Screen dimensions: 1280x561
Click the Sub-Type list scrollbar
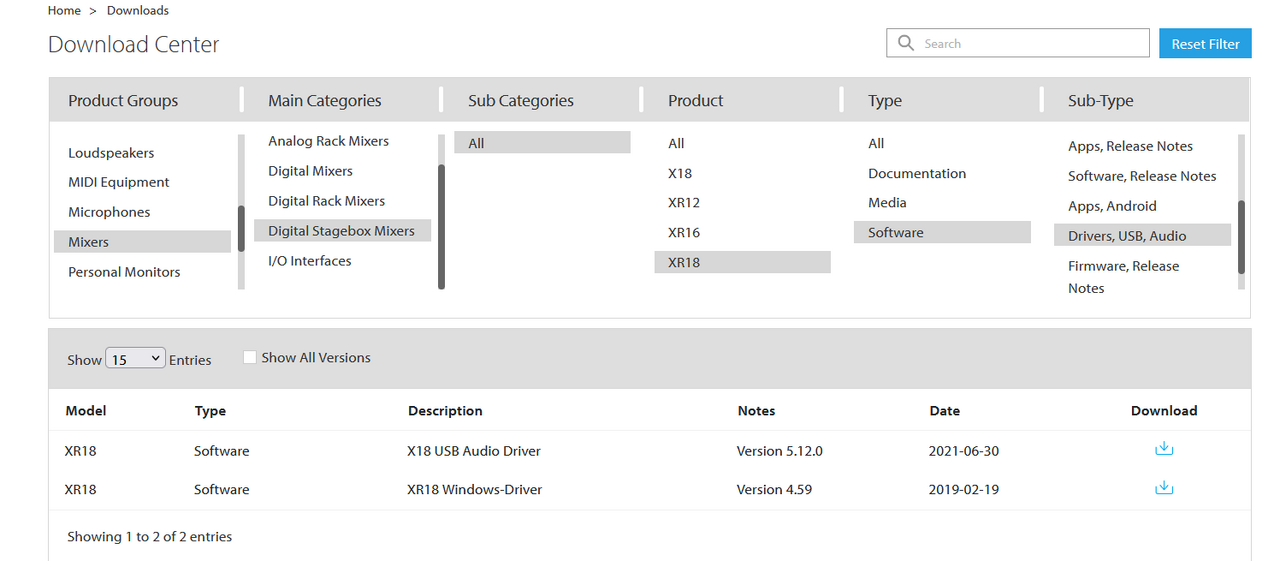[1241, 237]
